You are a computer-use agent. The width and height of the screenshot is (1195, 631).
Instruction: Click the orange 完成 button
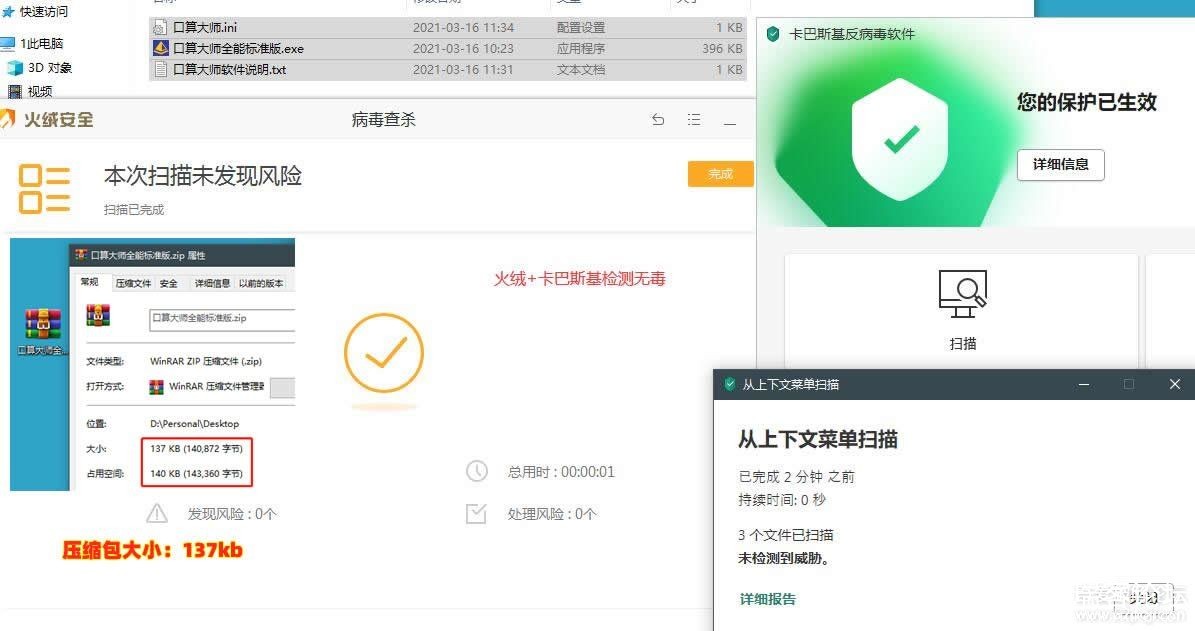pyautogui.click(x=720, y=174)
